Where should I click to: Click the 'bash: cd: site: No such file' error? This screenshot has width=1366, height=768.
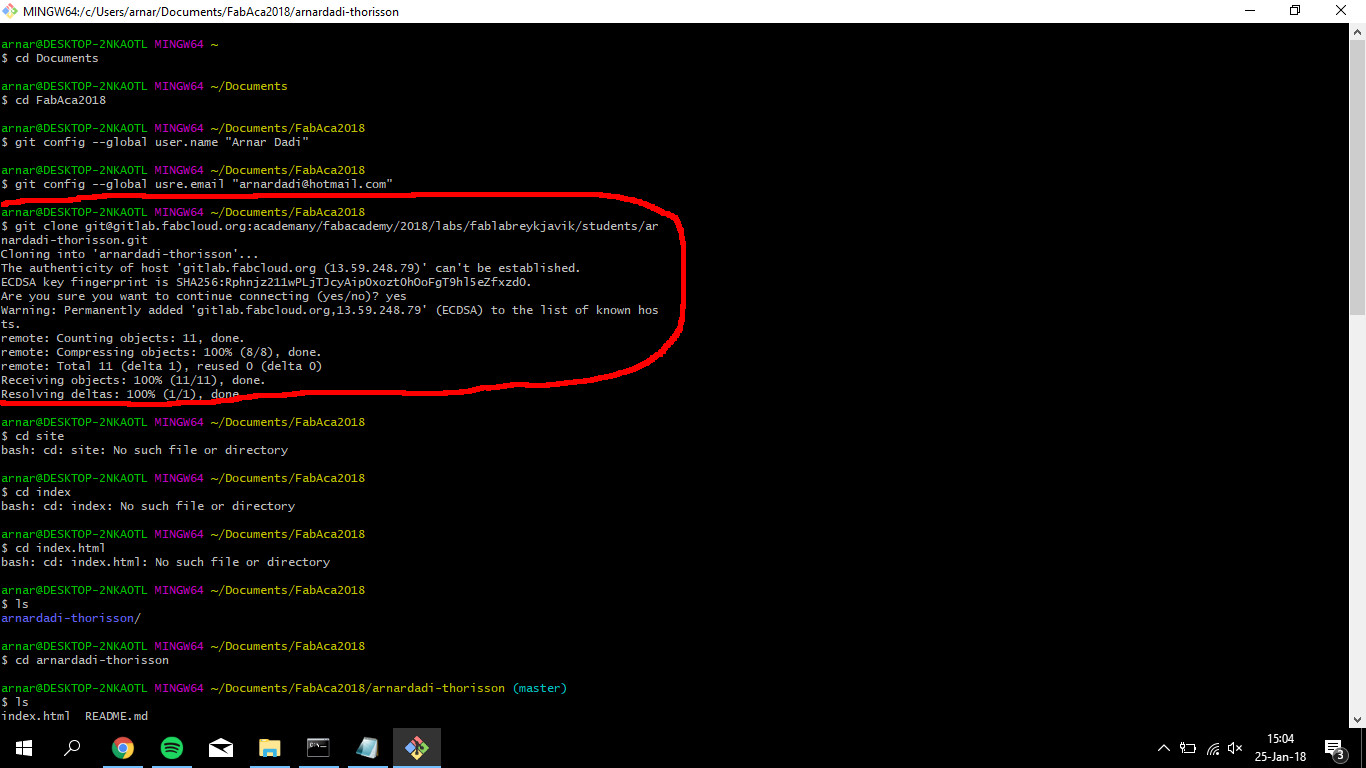(x=144, y=450)
